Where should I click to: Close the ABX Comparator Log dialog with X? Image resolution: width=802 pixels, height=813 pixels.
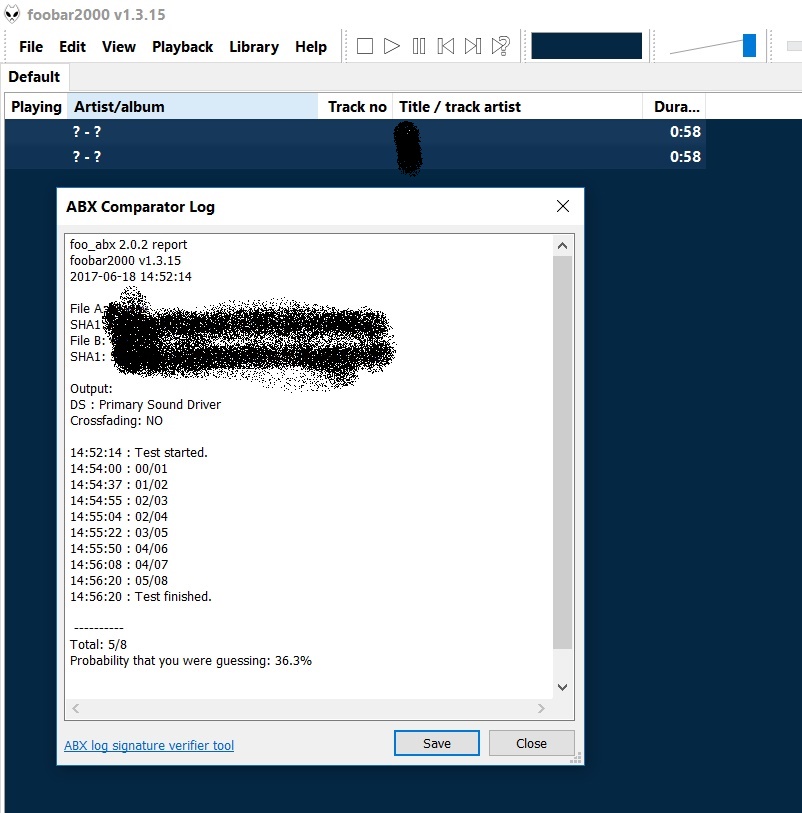click(563, 206)
